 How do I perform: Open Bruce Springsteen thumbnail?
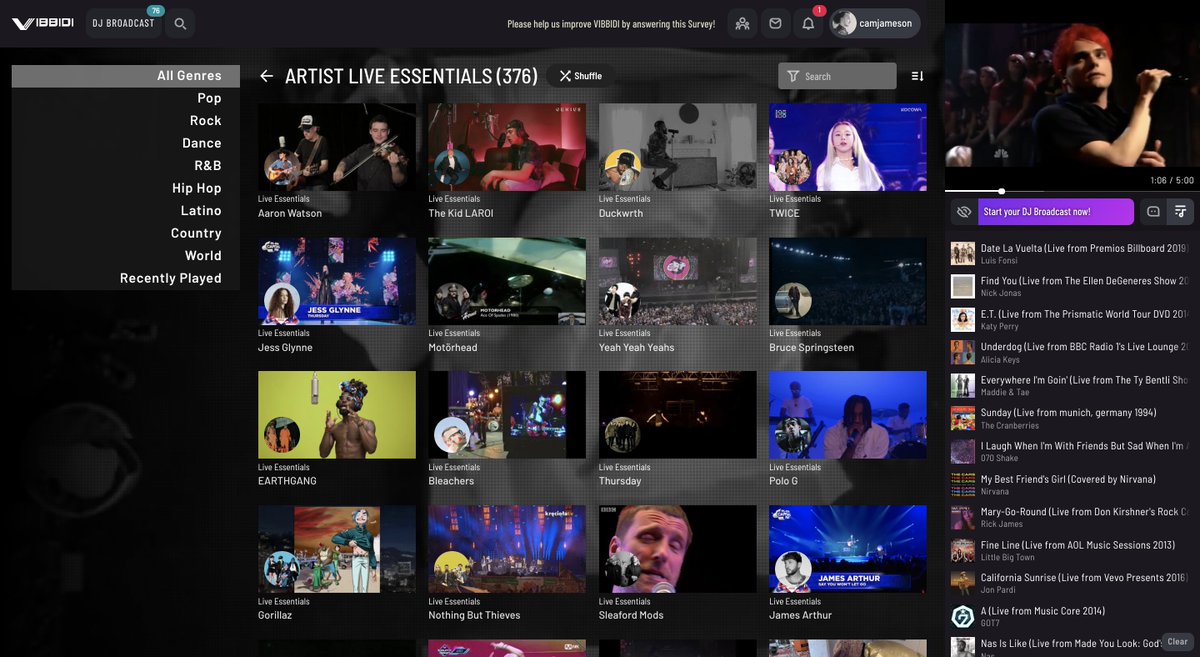[x=848, y=281]
